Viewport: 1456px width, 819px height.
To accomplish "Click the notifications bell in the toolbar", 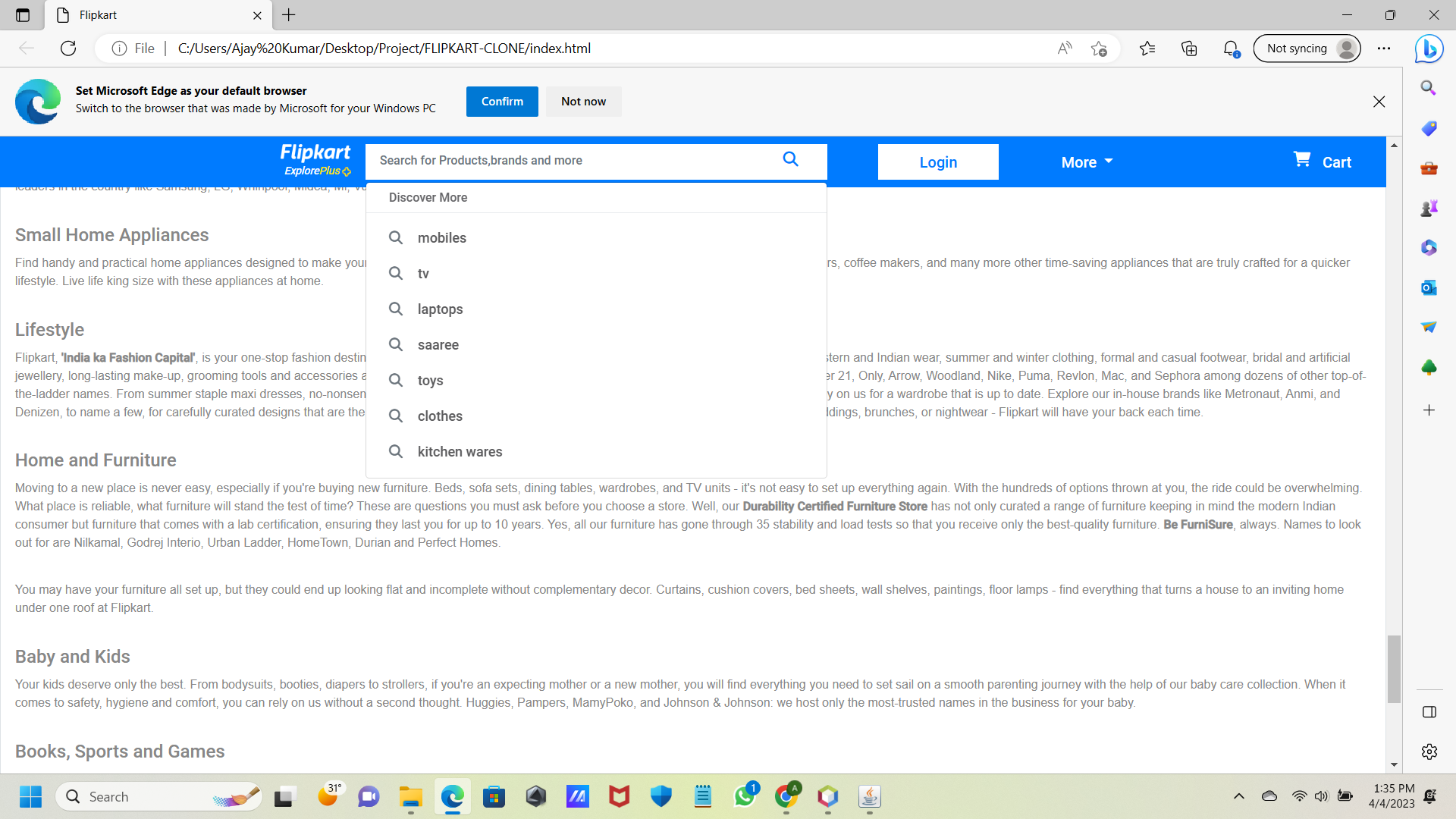I will coord(1230,49).
